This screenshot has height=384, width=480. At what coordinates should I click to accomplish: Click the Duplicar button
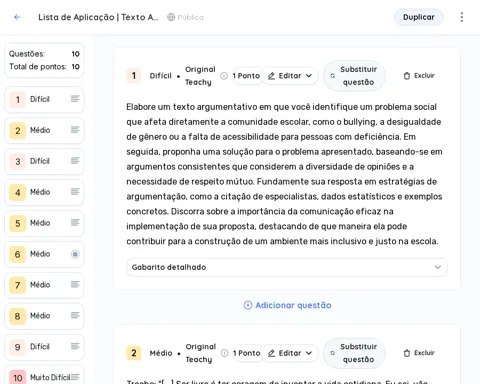pos(419,17)
